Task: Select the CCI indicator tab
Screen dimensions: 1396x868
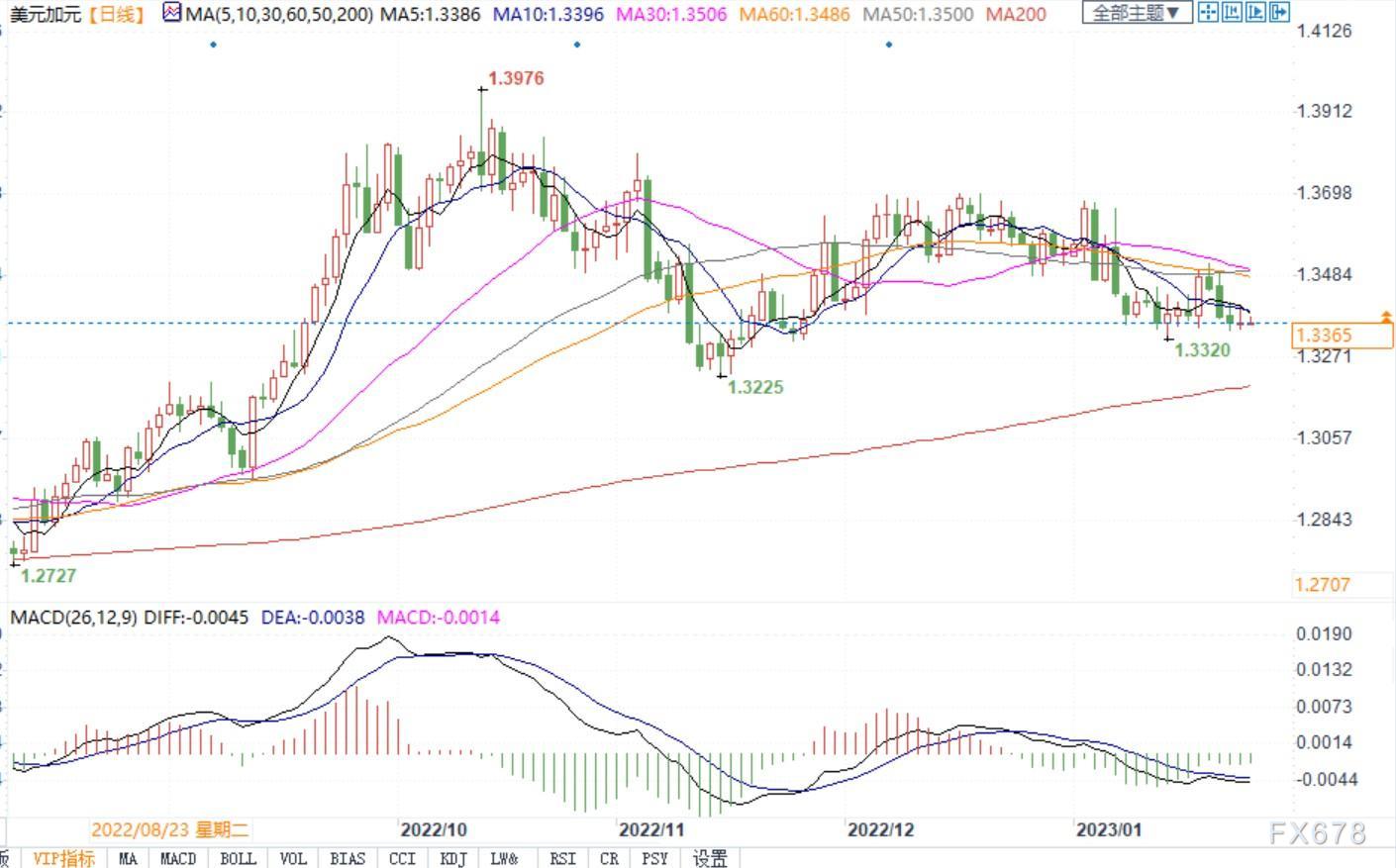Action: tap(402, 858)
